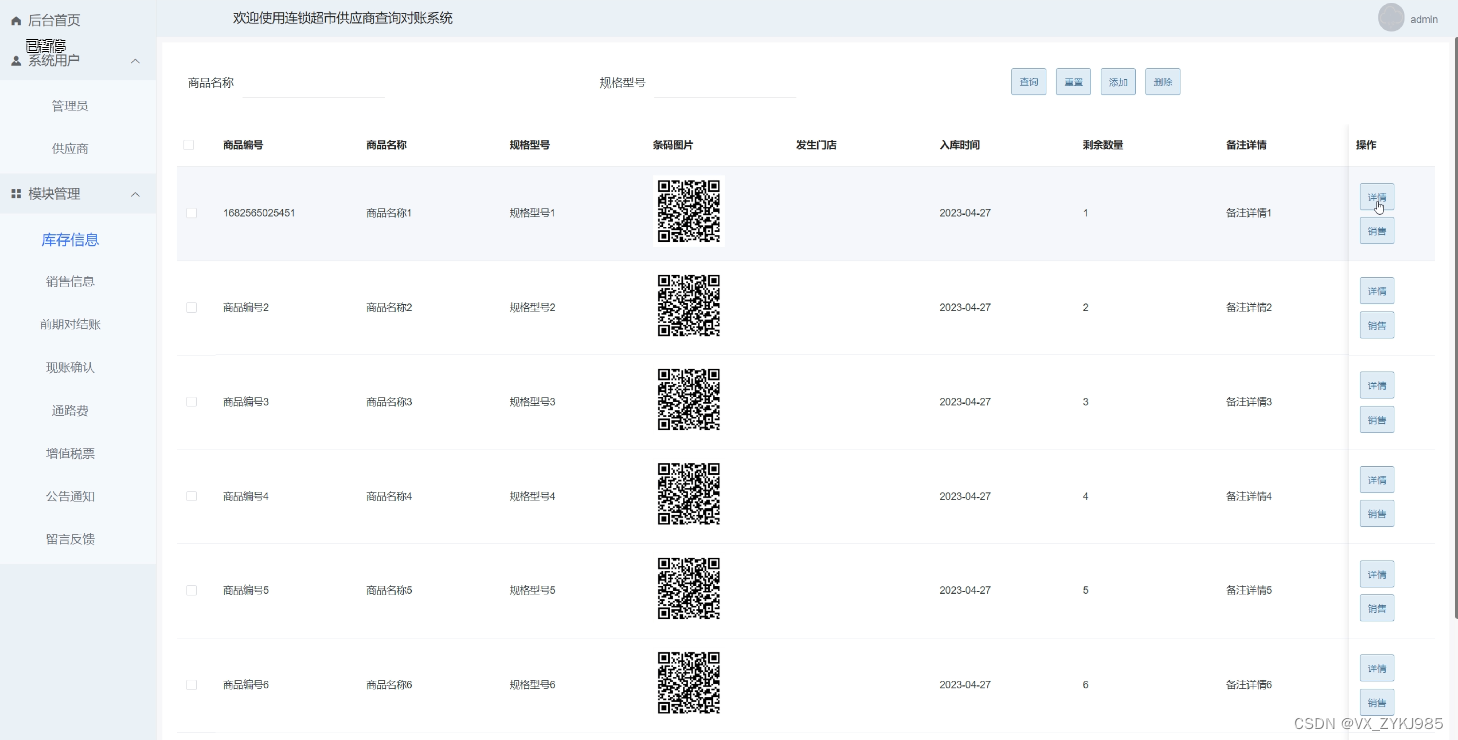This screenshot has height=740, width=1458.
Task: Open 详情 for 商品编号5 row
Action: pyautogui.click(x=1377, y=574)
